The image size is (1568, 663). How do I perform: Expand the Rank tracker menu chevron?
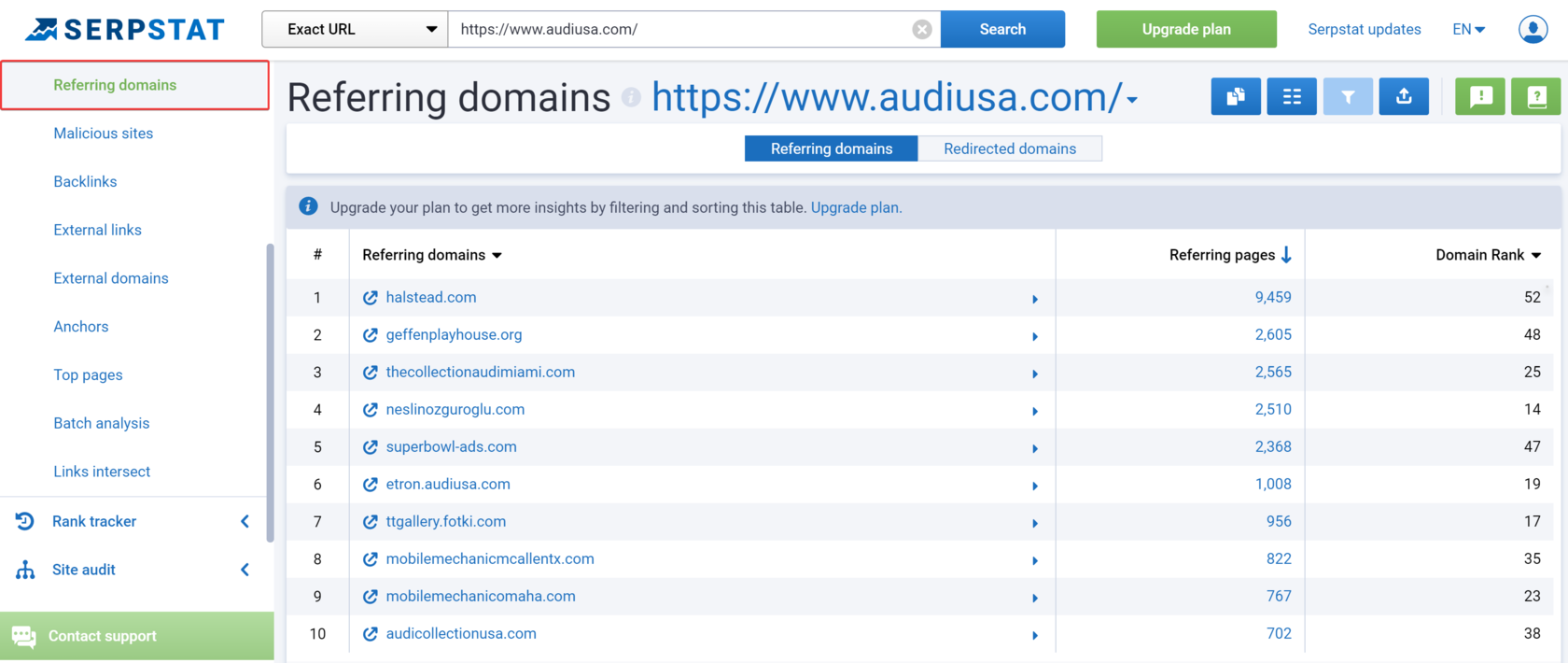click(245, 521)
